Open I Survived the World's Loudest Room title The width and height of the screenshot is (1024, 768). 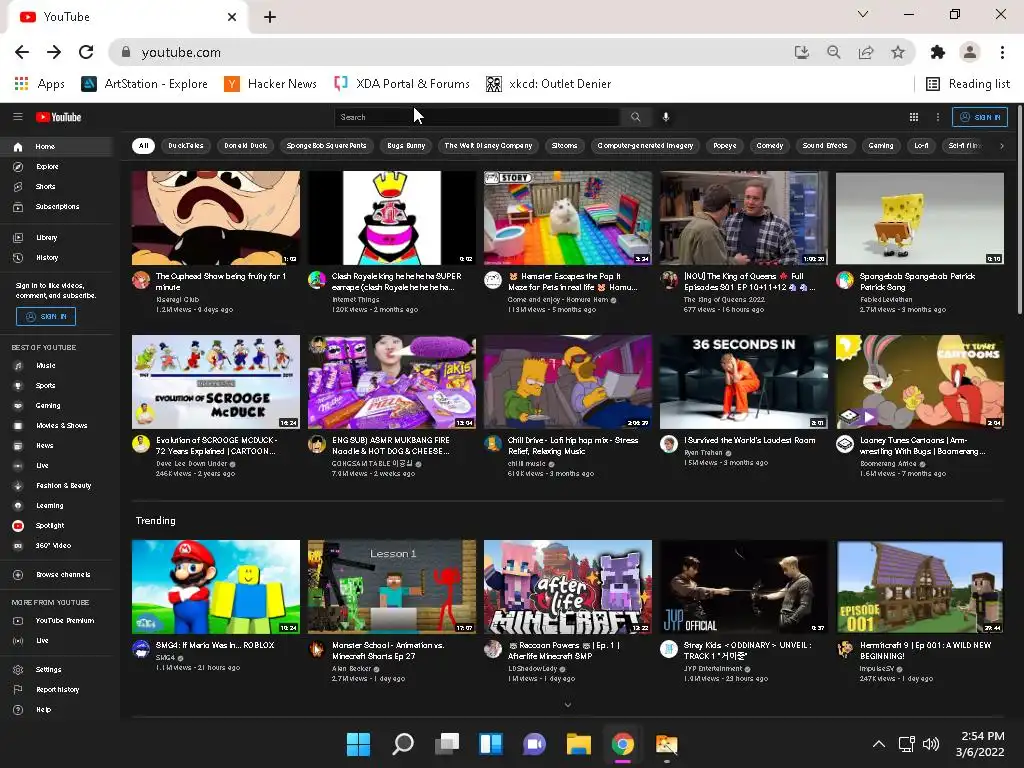750,440
